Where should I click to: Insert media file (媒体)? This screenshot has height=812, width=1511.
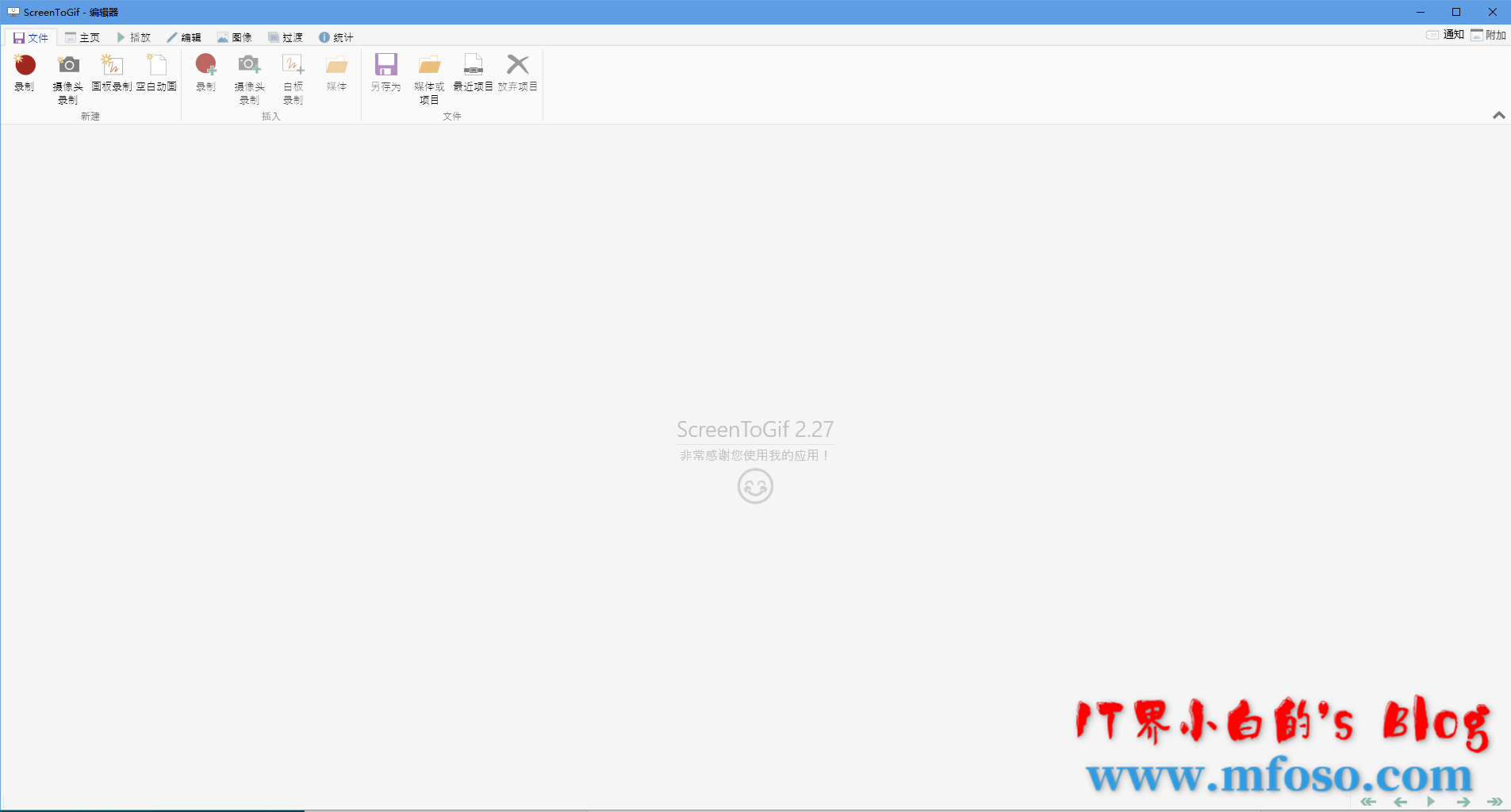[337, 73]
